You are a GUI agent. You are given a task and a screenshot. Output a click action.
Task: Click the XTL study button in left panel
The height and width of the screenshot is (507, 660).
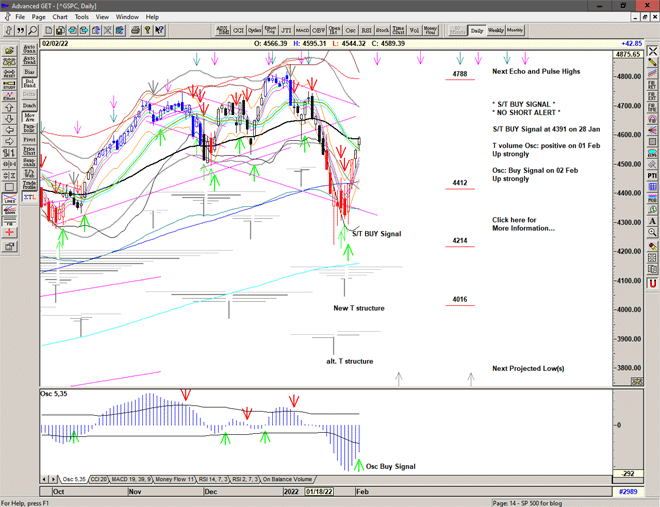[29, 199]
